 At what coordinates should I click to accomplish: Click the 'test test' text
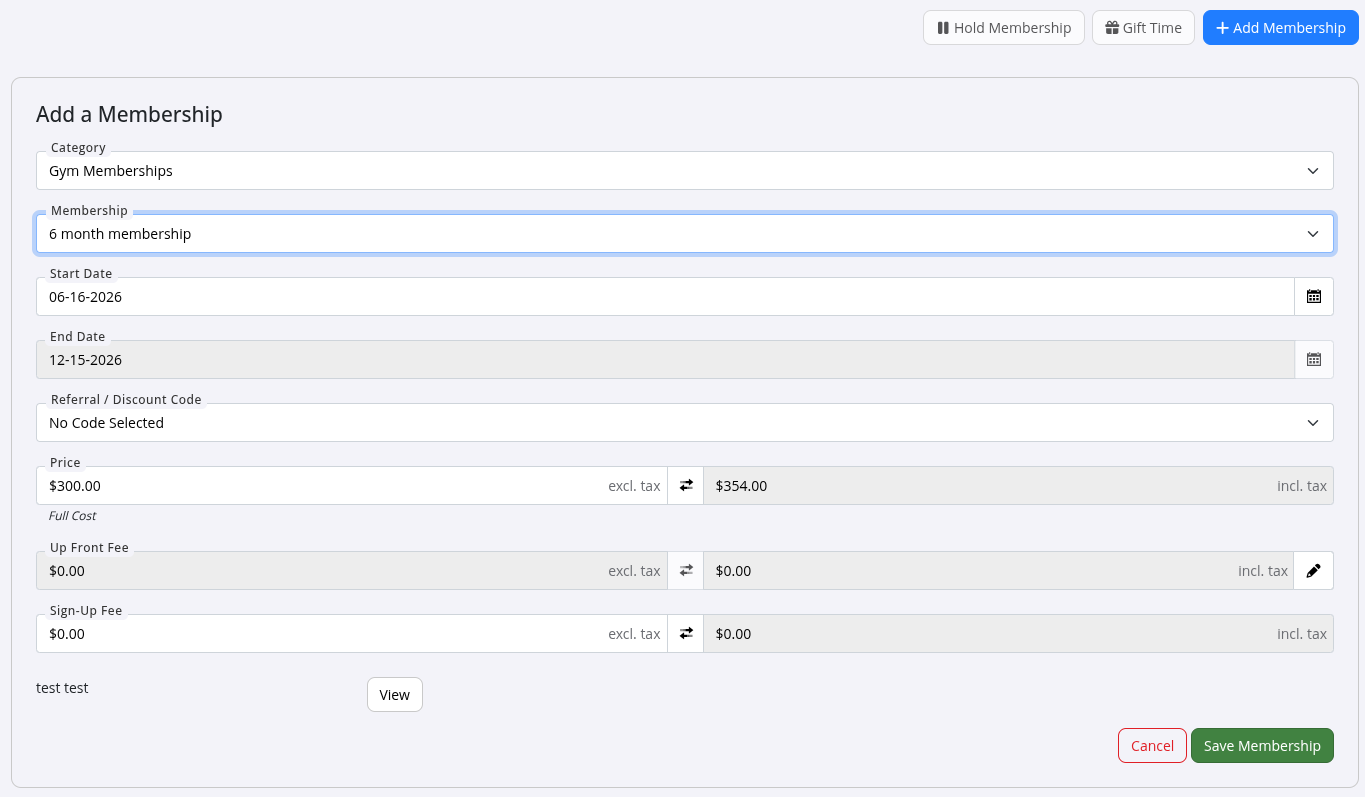[62, 688]
